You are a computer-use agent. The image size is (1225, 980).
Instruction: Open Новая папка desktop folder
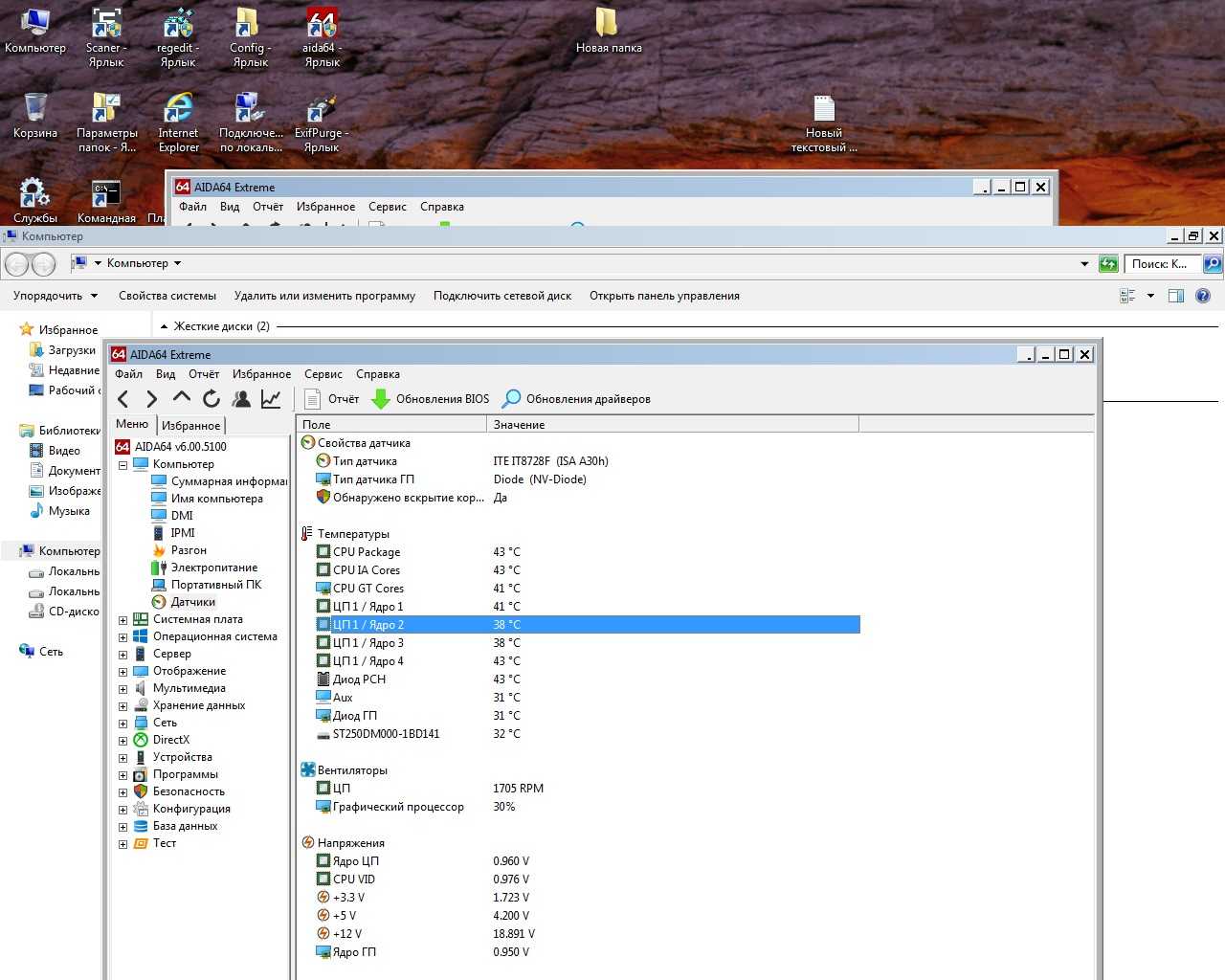[x=609, y=30]
